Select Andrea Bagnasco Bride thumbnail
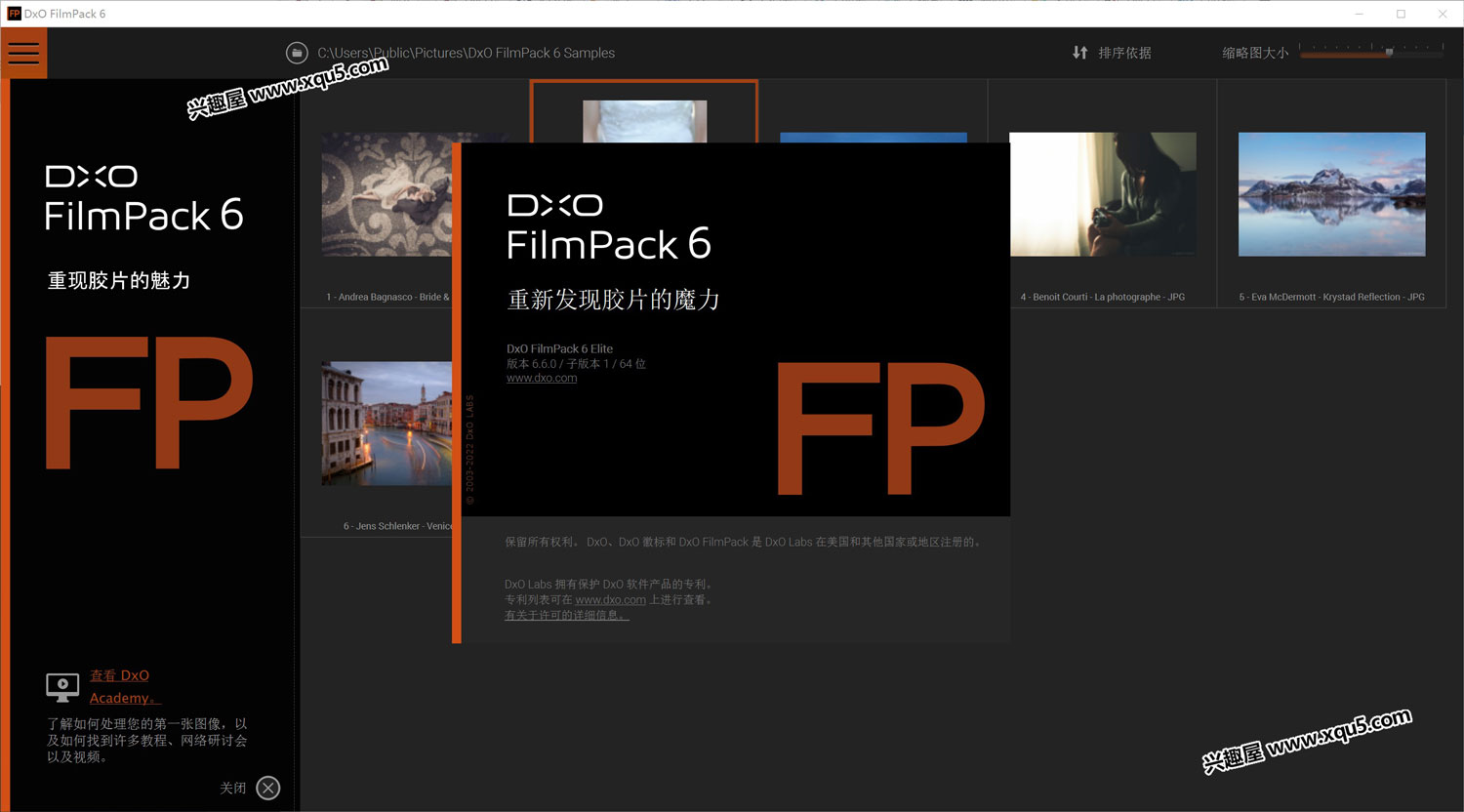Screen dimensions: 1464x812 tap(387, 194)
